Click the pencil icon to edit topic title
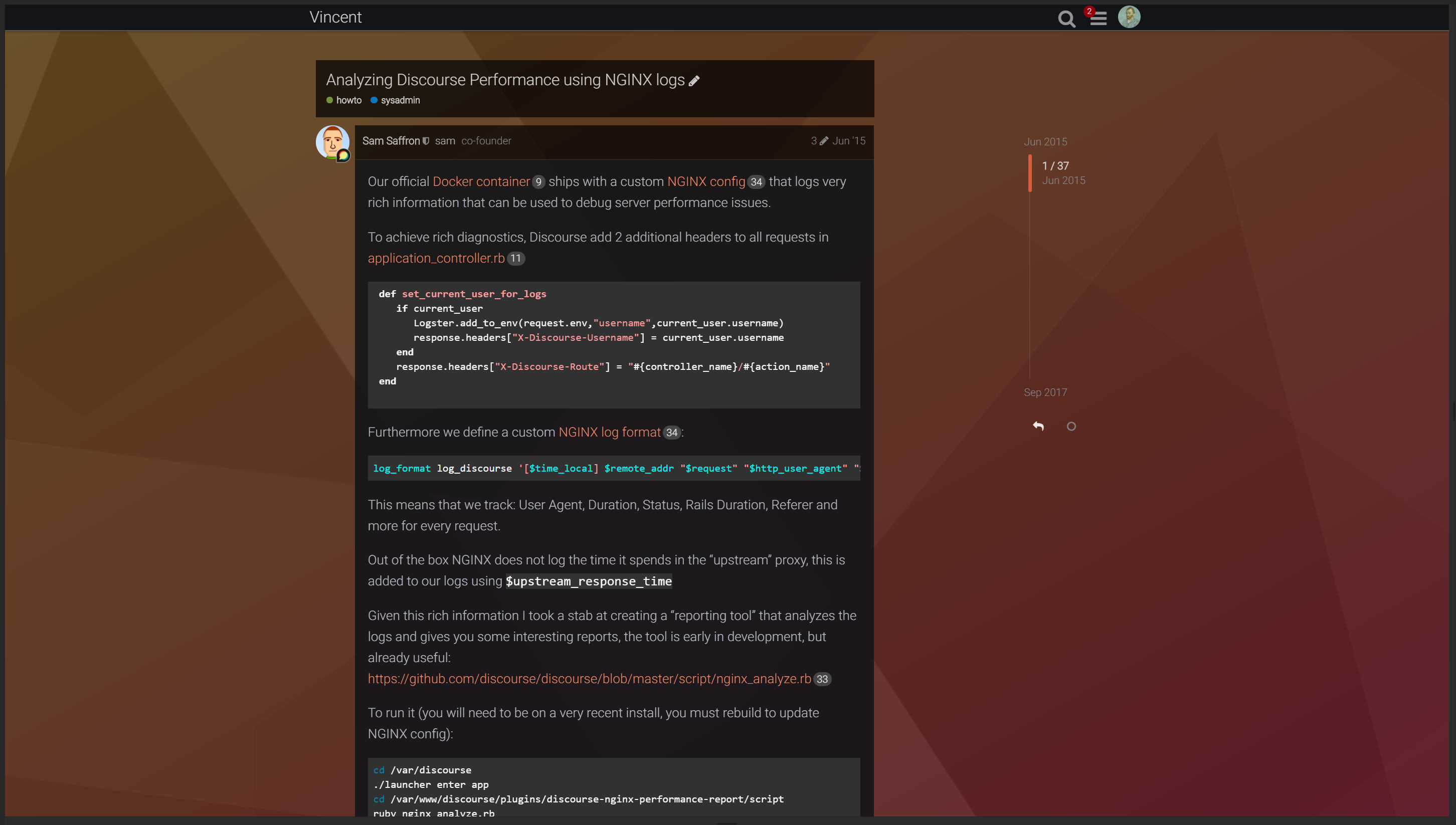The width and height of the screenshot is (1456, 825). tap(694, 81)
